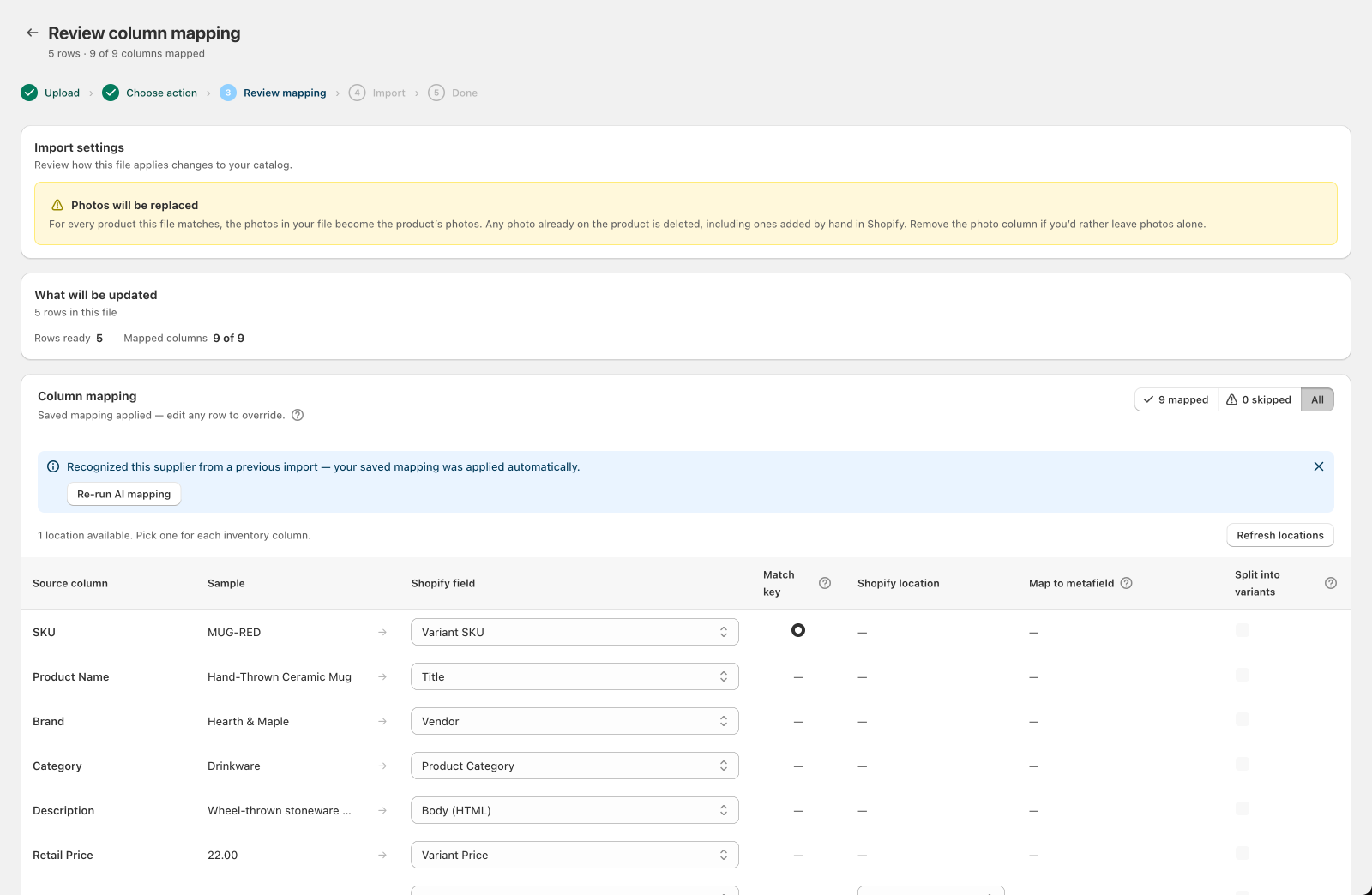Image resolution: width=1372 pixels, height=895 pixels.
Task: Click the sample text Hand-Thrown Ceramic Mug
Action: click(280, 676)
